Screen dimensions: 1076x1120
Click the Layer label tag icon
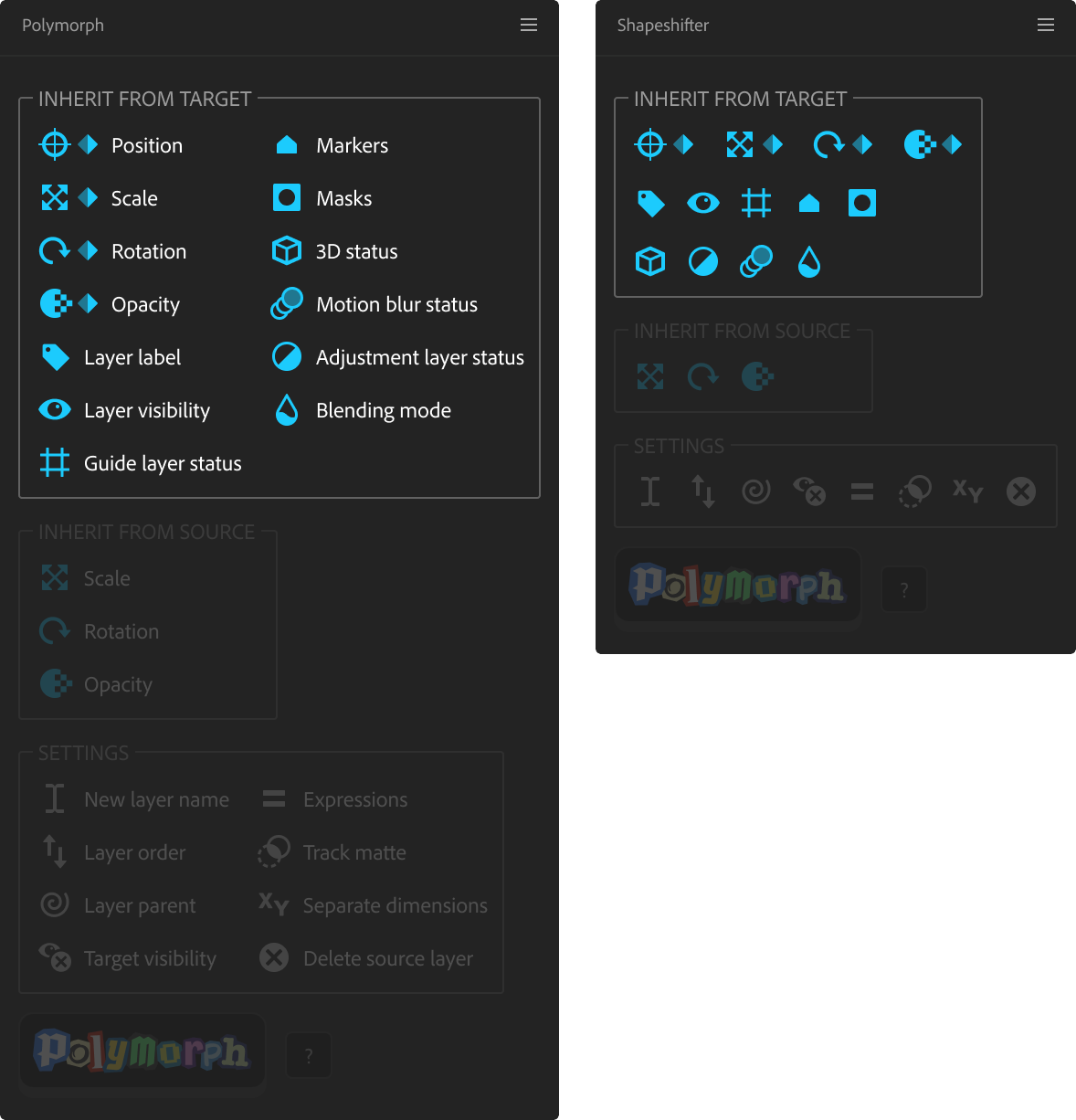[54, 356]
